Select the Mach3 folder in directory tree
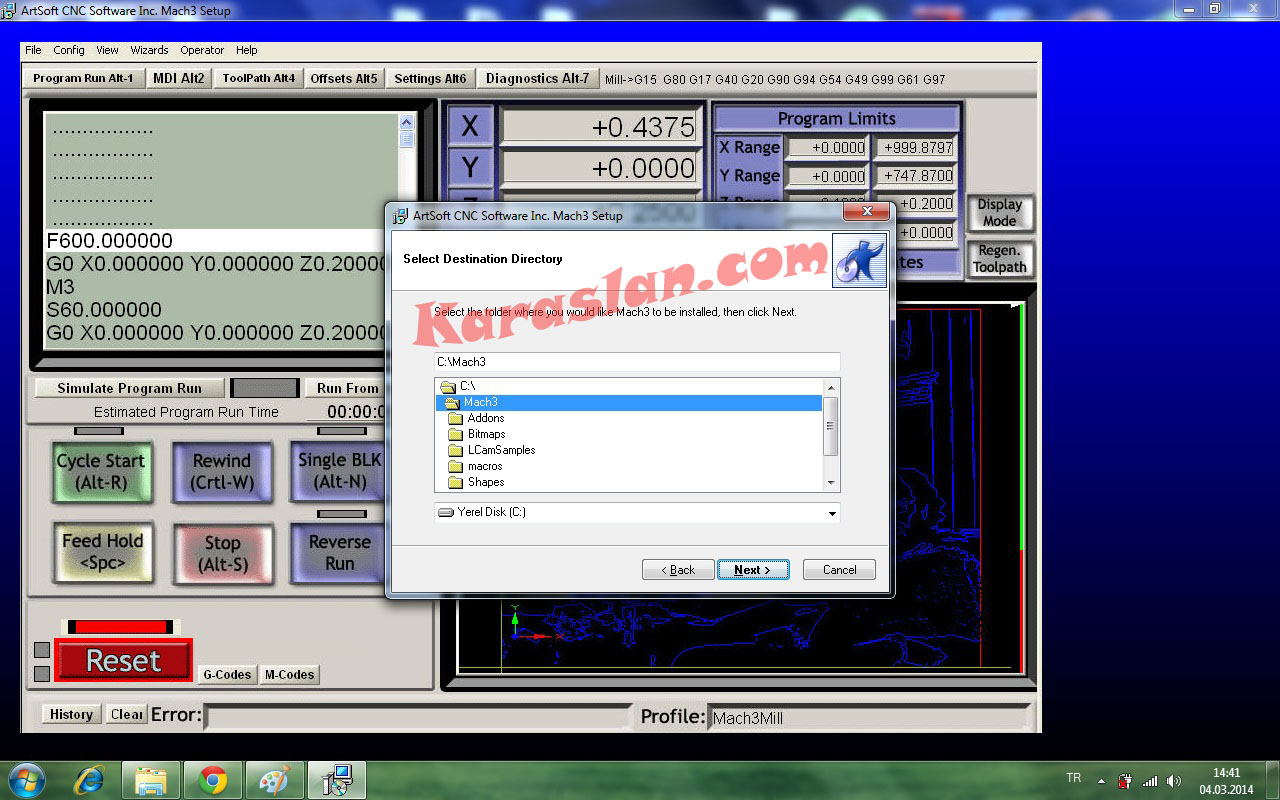Screen dimensions: 1280x800 (x=629, y=402)
